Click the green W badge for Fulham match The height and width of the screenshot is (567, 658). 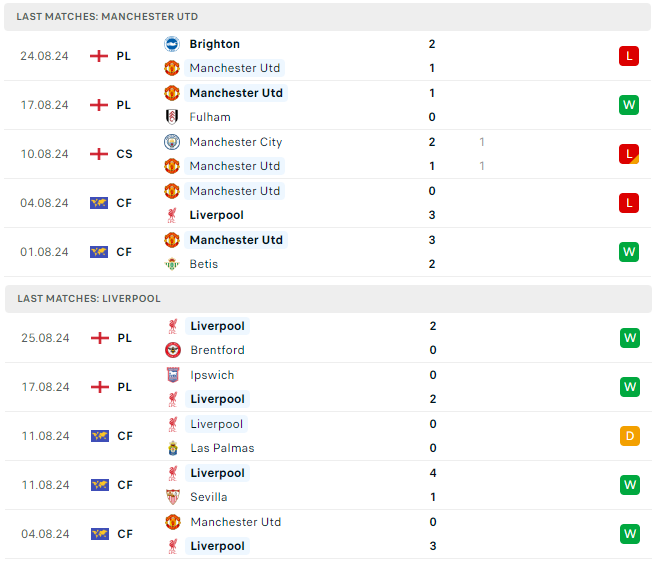(628, 105)
